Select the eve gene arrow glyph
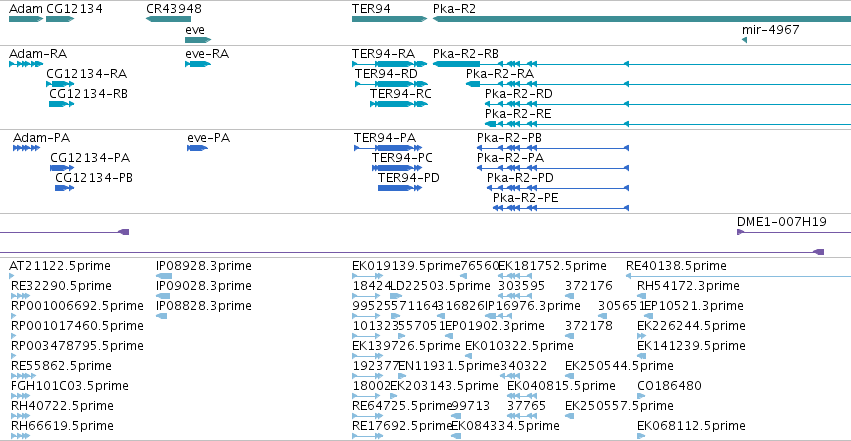The image size is (851, 441). [198, 40]
